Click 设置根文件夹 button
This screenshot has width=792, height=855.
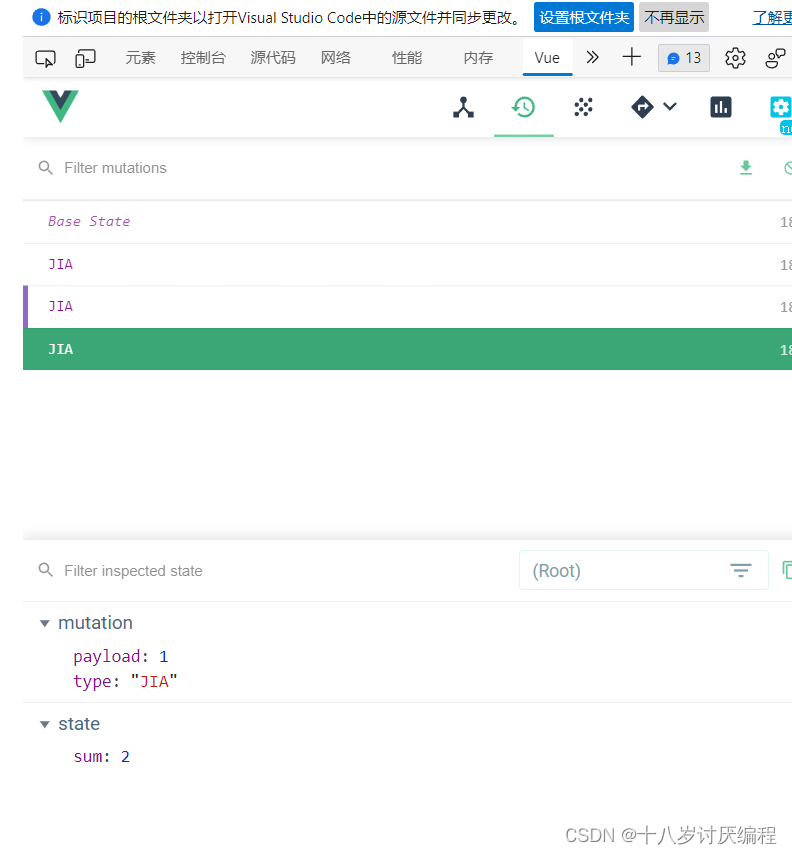point(584,17)
